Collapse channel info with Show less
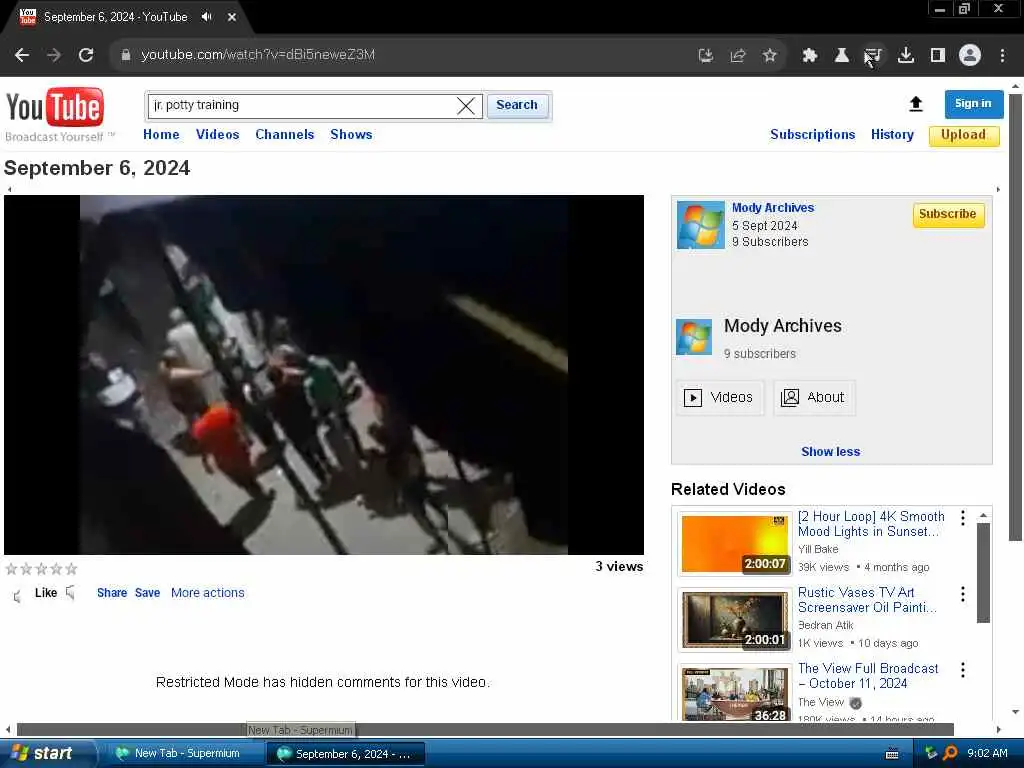Screen dimensions: 1024x768 pyautogui.click(x=831, y=452)
